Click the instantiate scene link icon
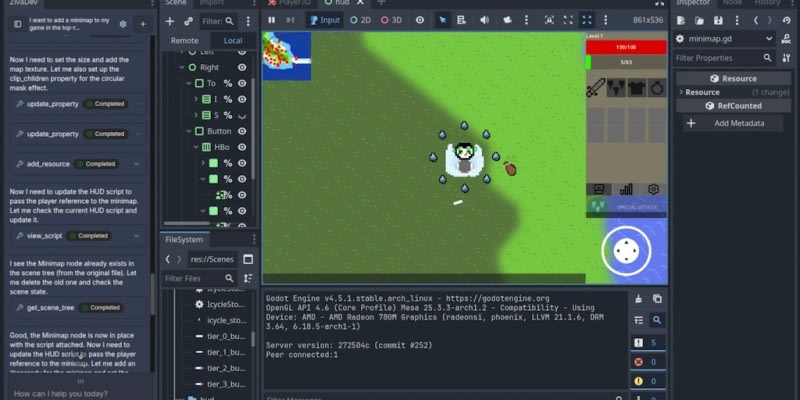The width and height of the screenshot is (800, 400). click(x=189, y=20)
